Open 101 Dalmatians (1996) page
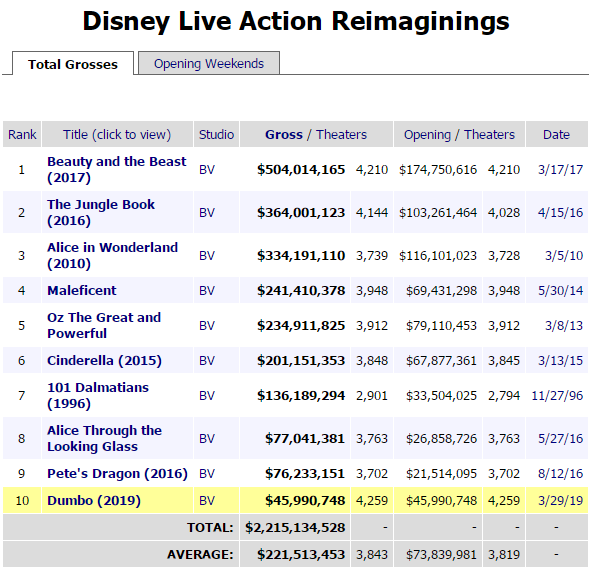The height and width of the screenshot is (569, 593). 98,395
